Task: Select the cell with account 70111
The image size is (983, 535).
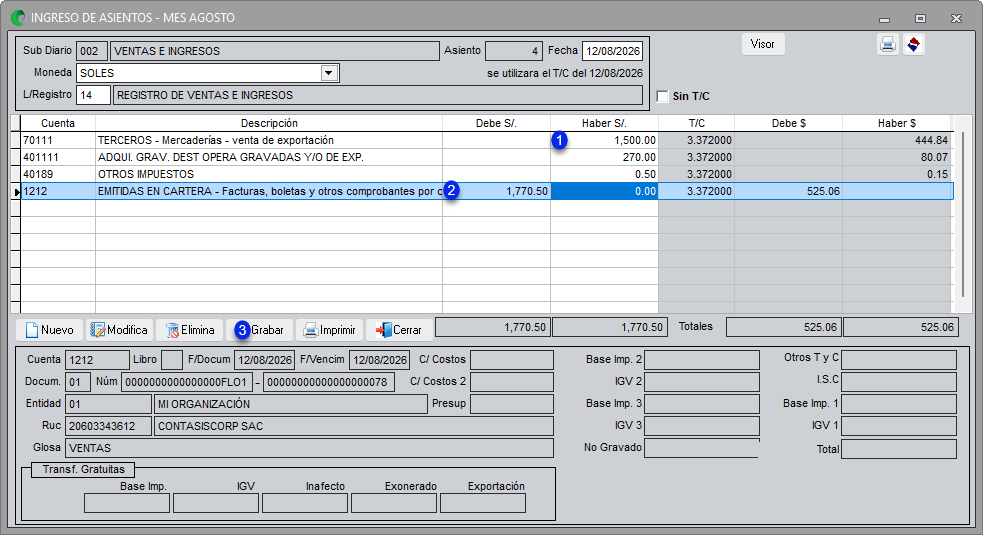Action: tap(58, 140)
